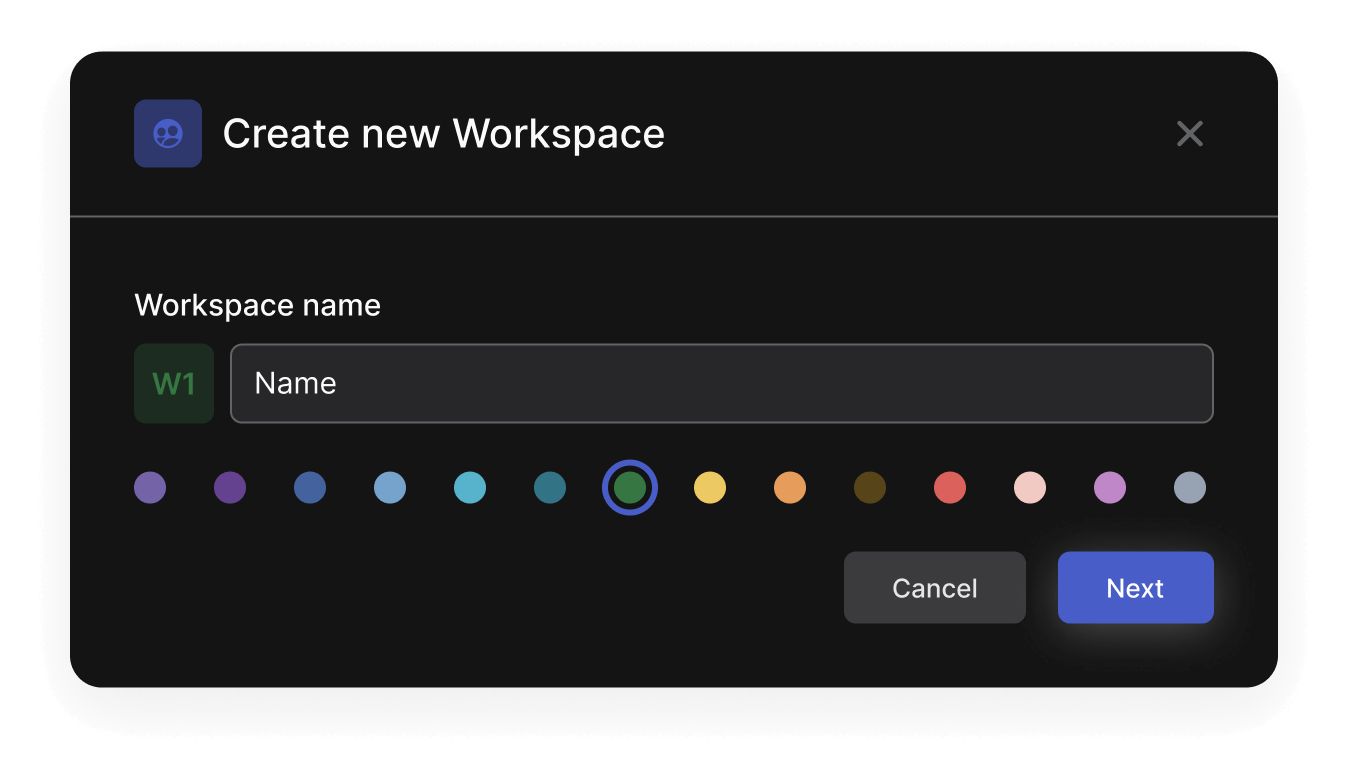Choose the cyan color swatch

pos(470,488)
